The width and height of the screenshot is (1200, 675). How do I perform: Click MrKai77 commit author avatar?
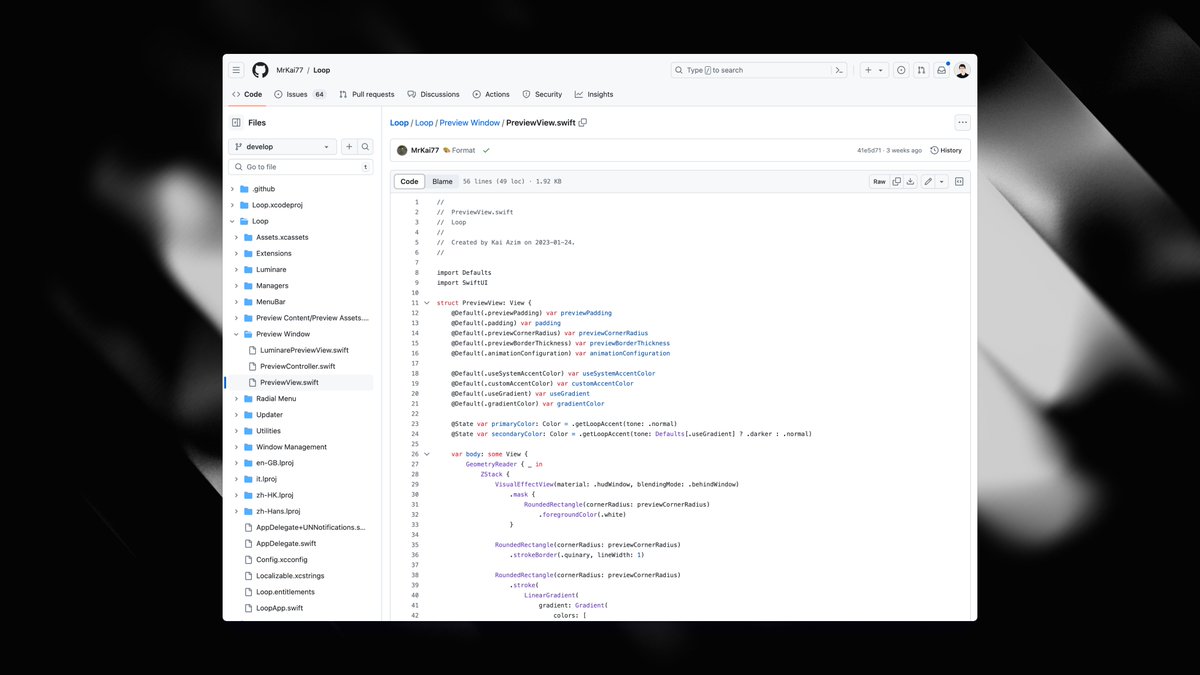[x=402, y=150]
